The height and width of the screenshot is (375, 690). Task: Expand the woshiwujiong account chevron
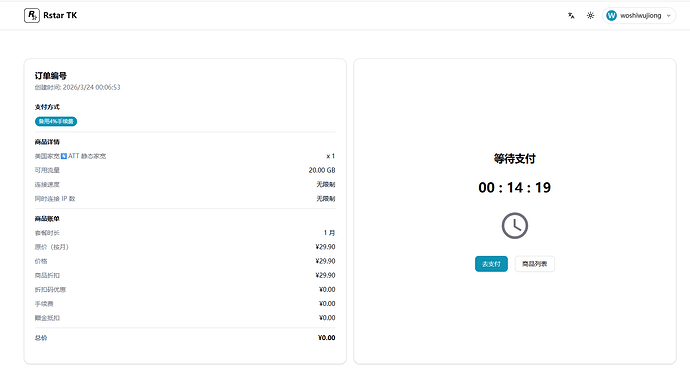click(x=668, y=15)
